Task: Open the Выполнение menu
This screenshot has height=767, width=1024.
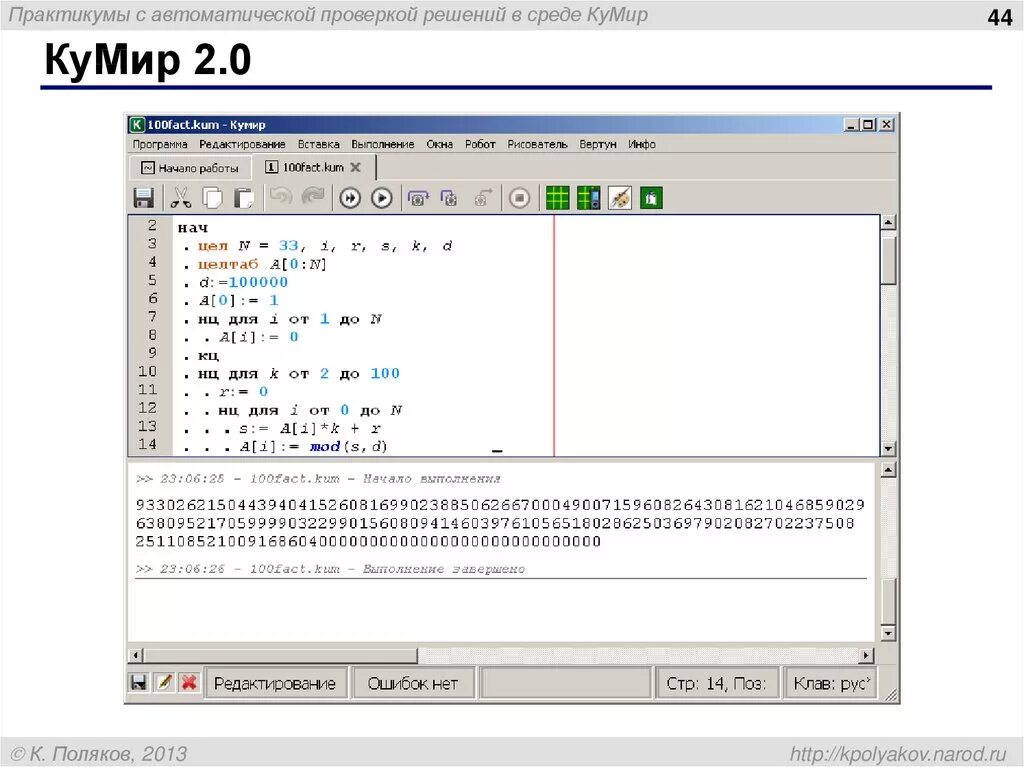Action: 383,144
